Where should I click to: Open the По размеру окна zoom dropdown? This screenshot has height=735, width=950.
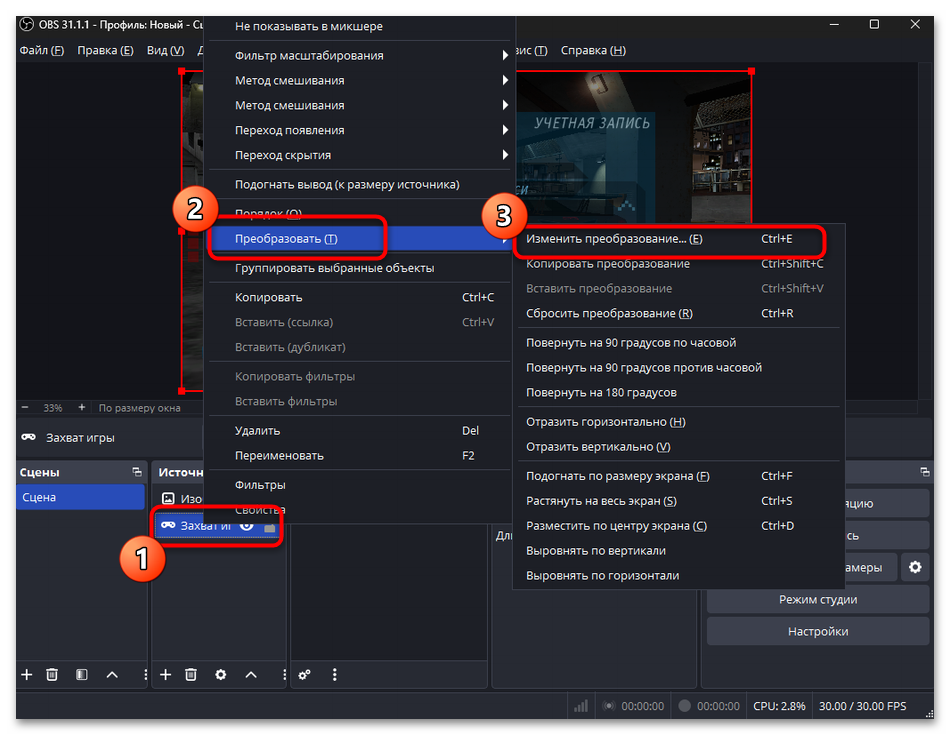(x=138, y=407)
